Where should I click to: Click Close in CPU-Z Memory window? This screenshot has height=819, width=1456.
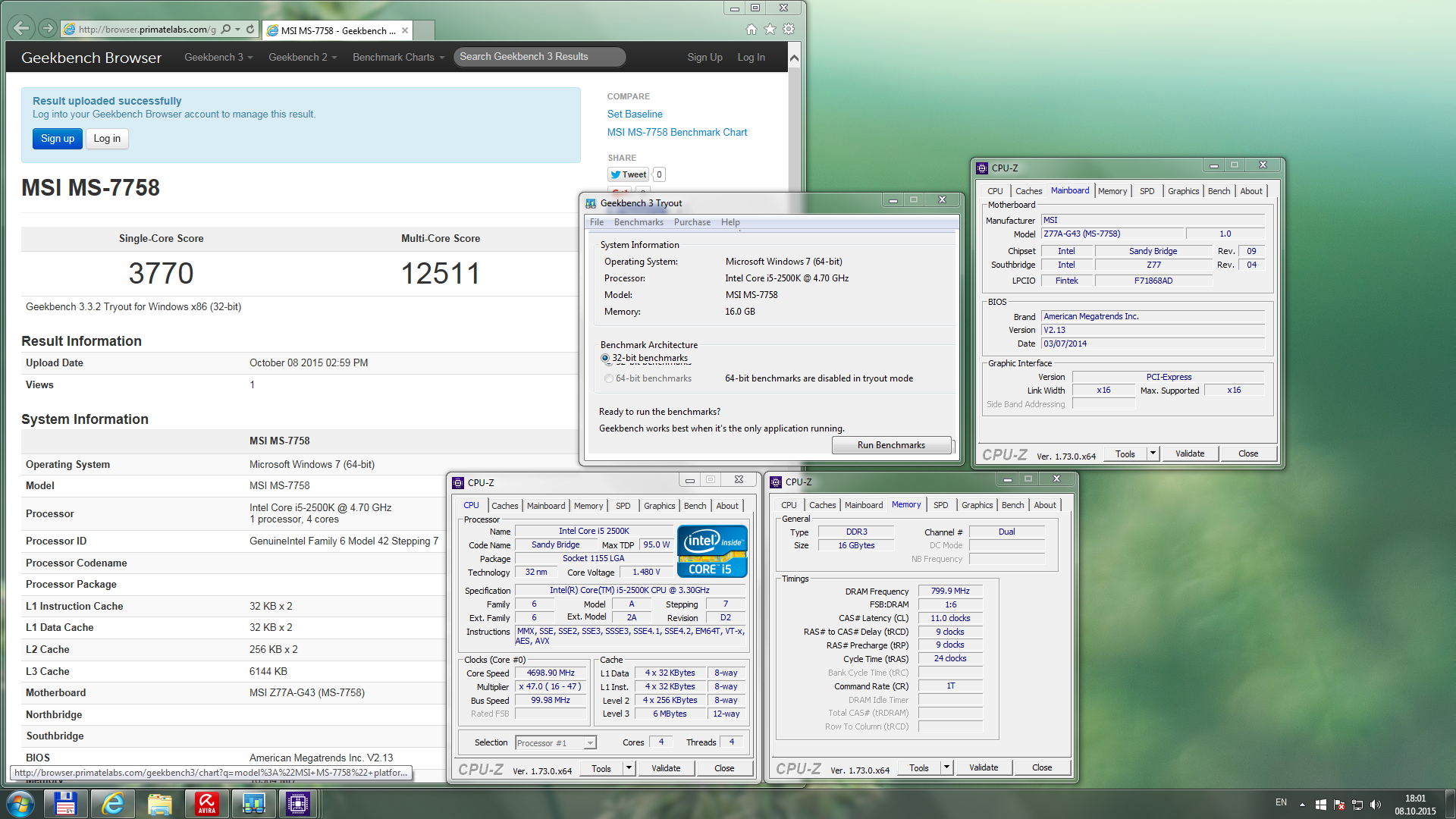[x=1042, y=767]
